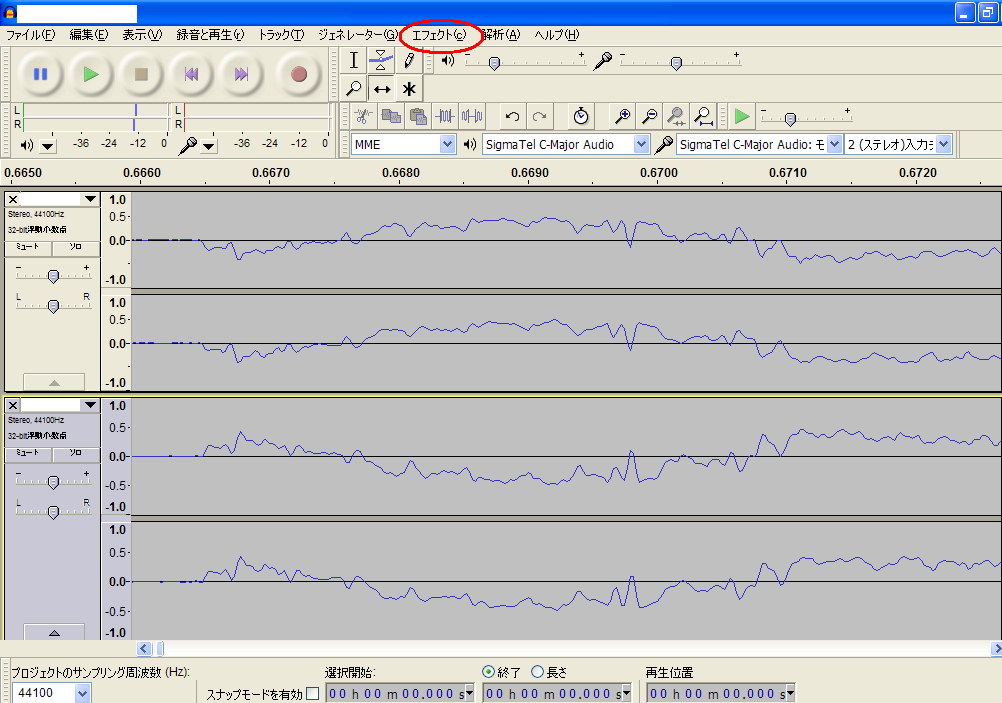Collapse the first track
This screenshot has height=703, width=1002.
(x=54, y=382)
